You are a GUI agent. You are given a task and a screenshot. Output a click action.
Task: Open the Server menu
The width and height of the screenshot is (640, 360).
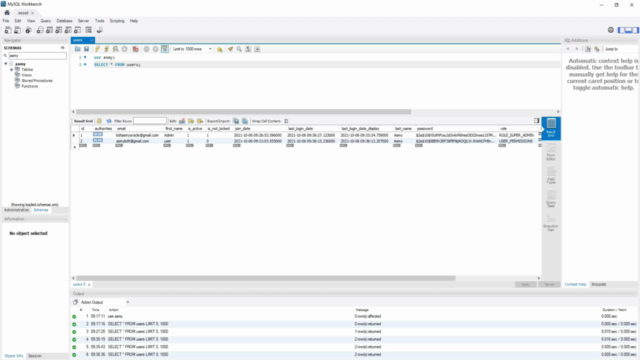click(x=83, y=21)
